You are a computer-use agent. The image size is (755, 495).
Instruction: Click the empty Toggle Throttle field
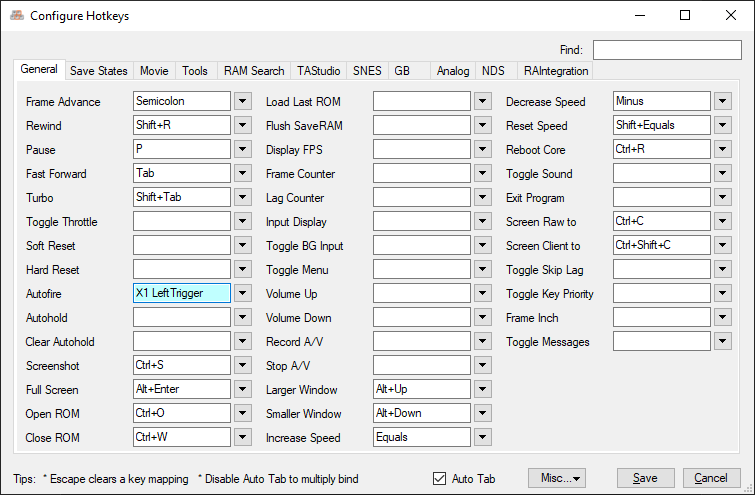(182, 221)
